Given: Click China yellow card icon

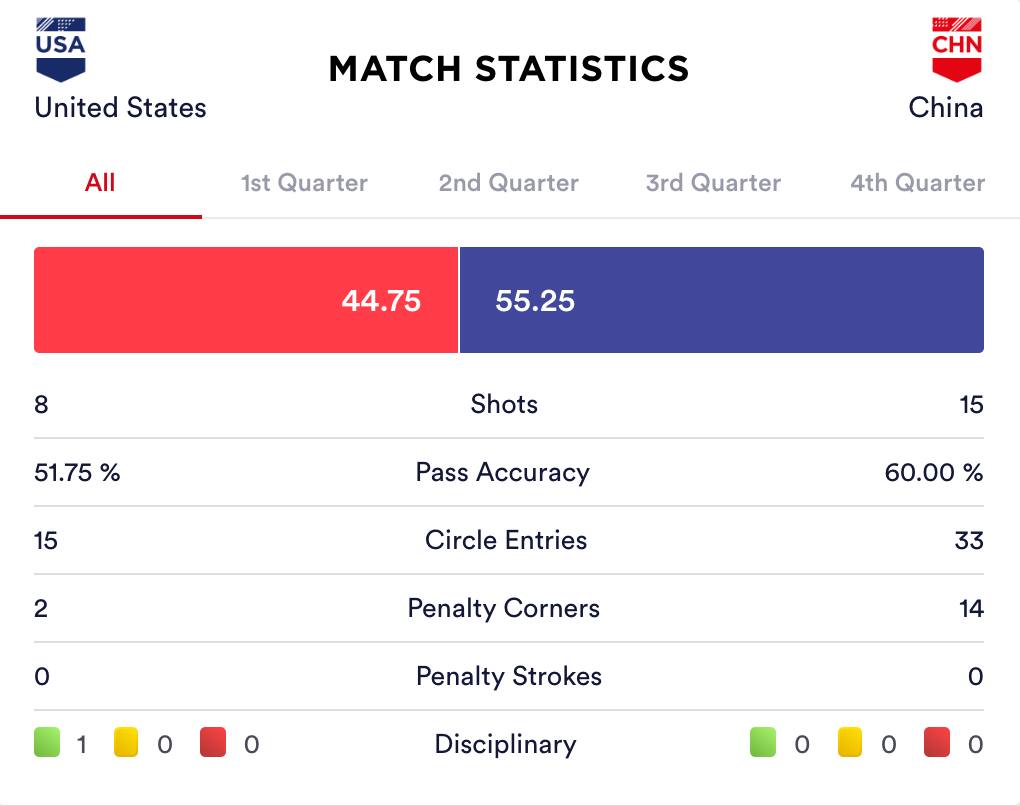Looking at the screenshot, I should 849,743.
